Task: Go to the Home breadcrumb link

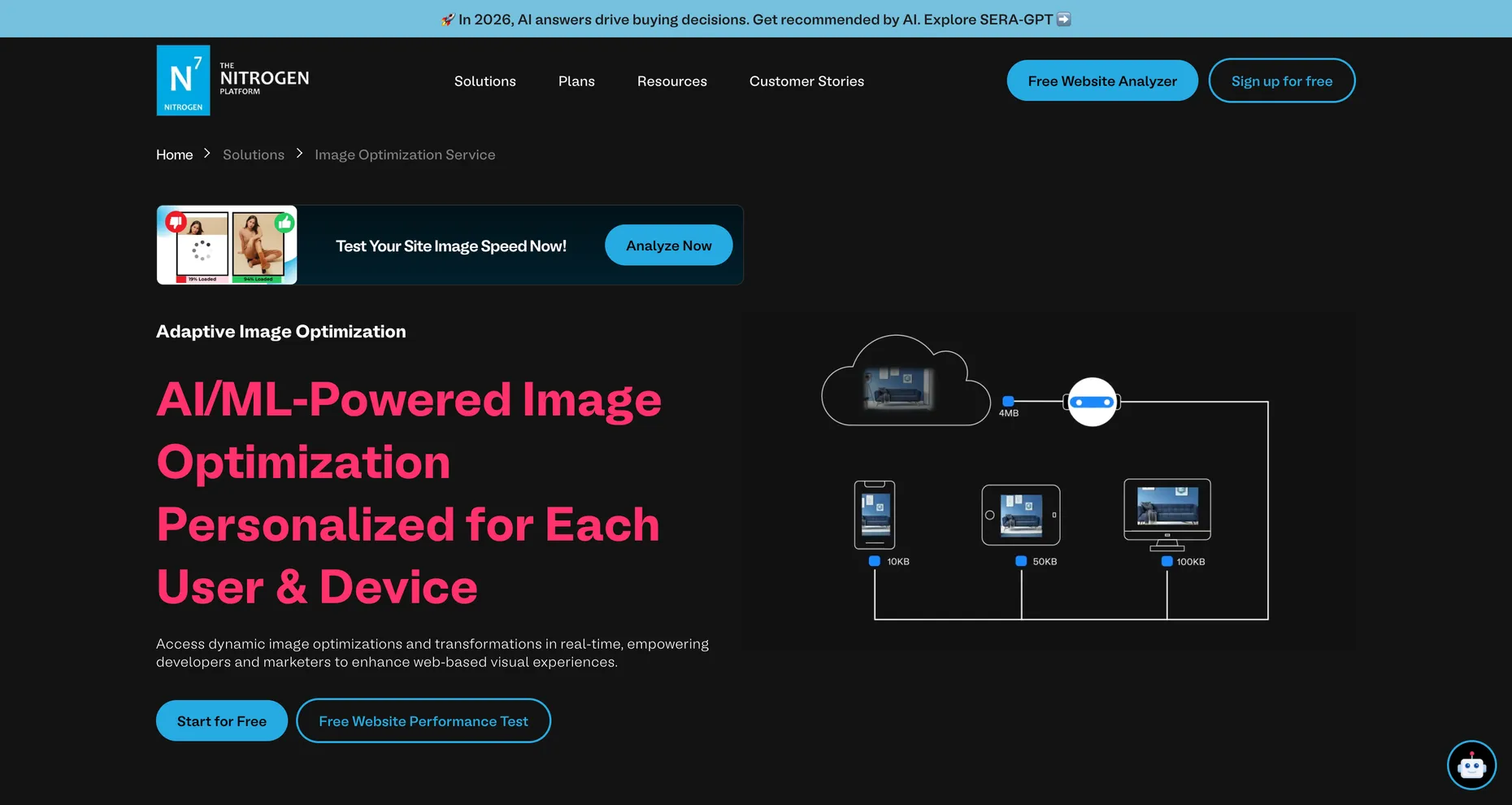Action: 175,154
